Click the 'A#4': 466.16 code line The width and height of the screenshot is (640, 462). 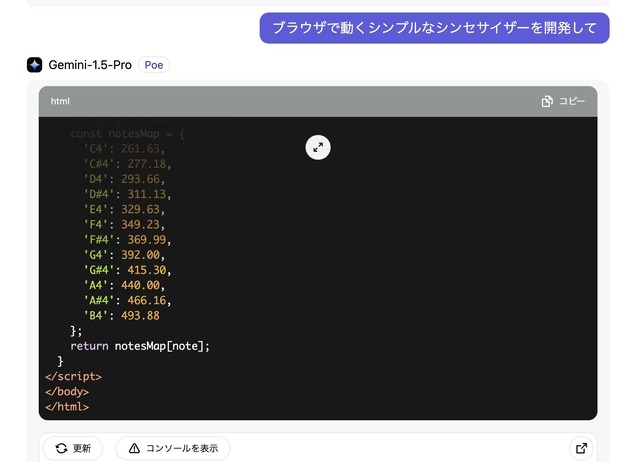click(127, 300)
